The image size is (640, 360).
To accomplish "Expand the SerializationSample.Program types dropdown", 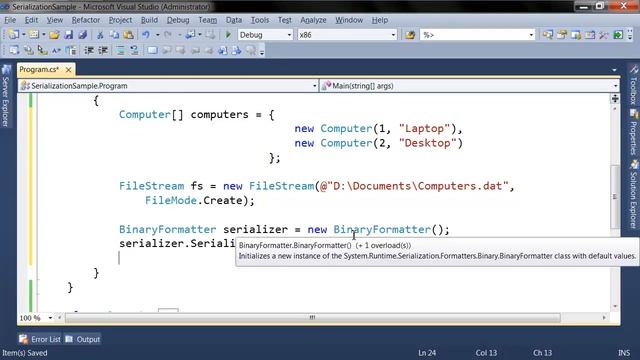I will click(x=314, y=86).
